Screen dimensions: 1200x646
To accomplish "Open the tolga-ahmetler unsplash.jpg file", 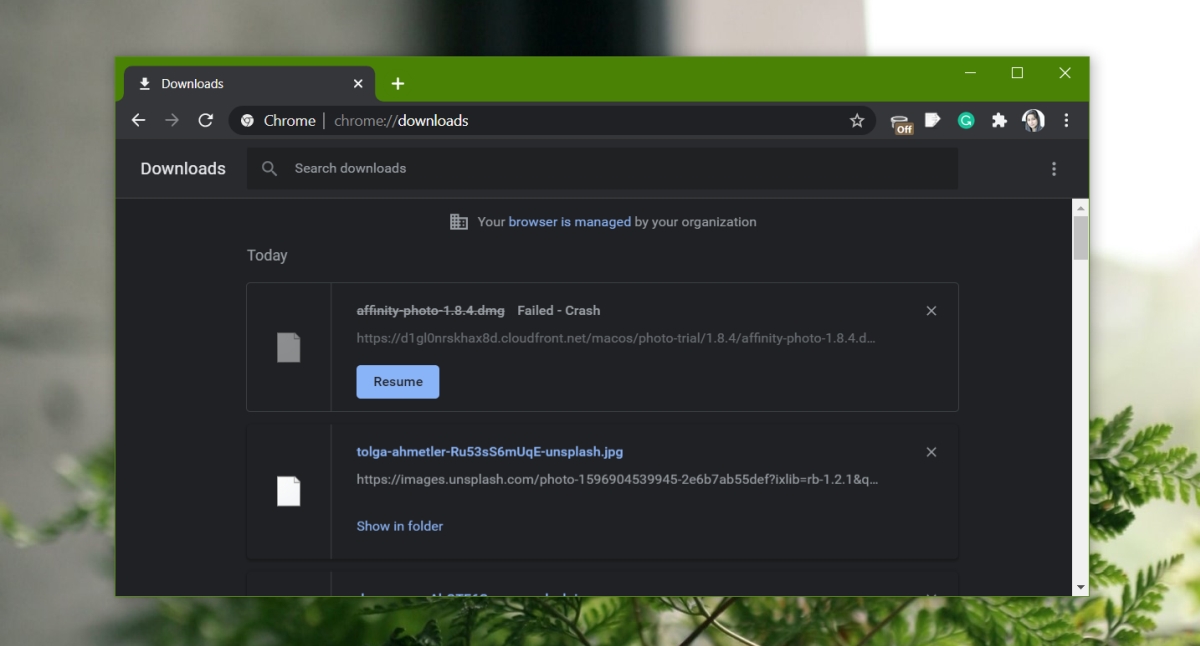I will pos(490,452).
